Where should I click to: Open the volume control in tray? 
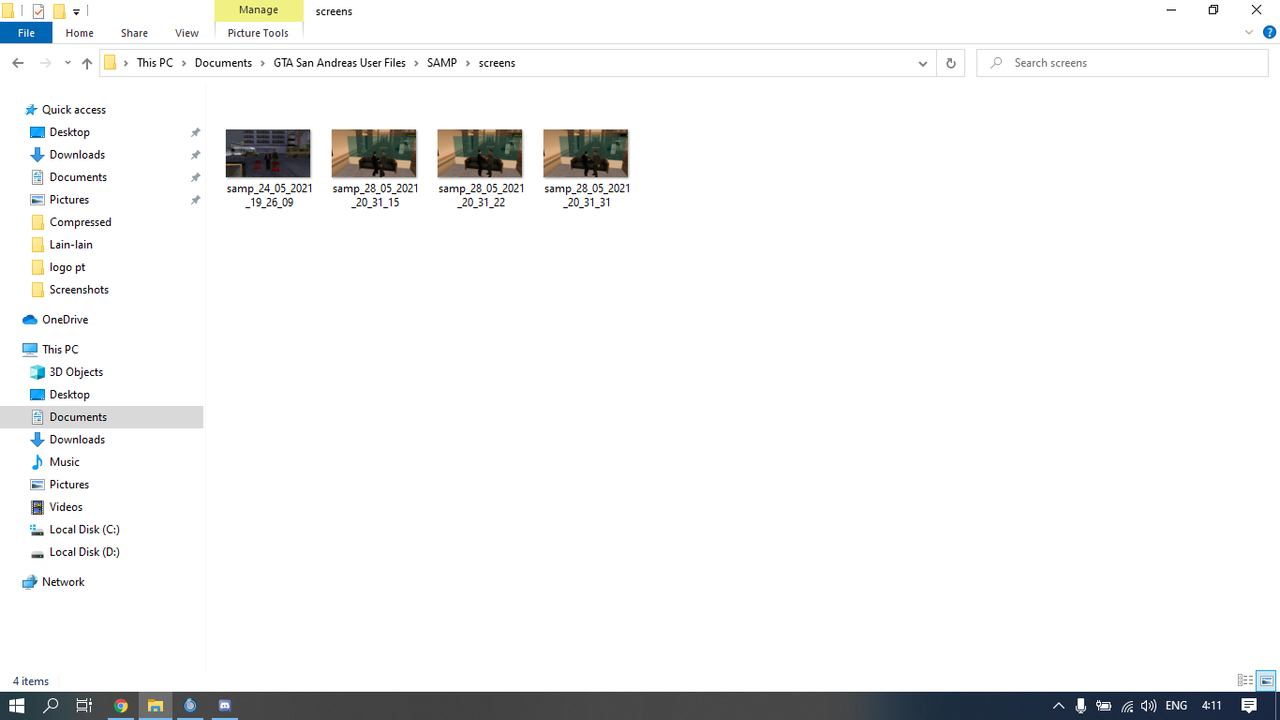click(x=1148, y=706)
